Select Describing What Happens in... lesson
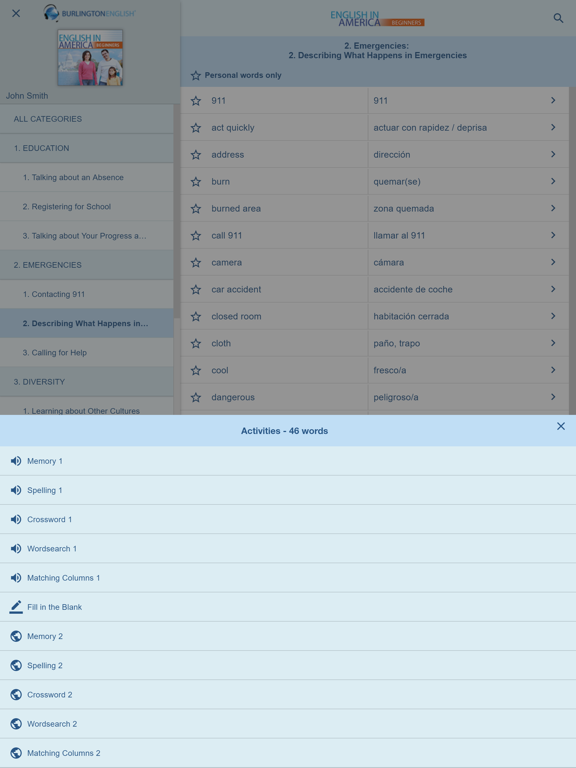 [87, 323]
